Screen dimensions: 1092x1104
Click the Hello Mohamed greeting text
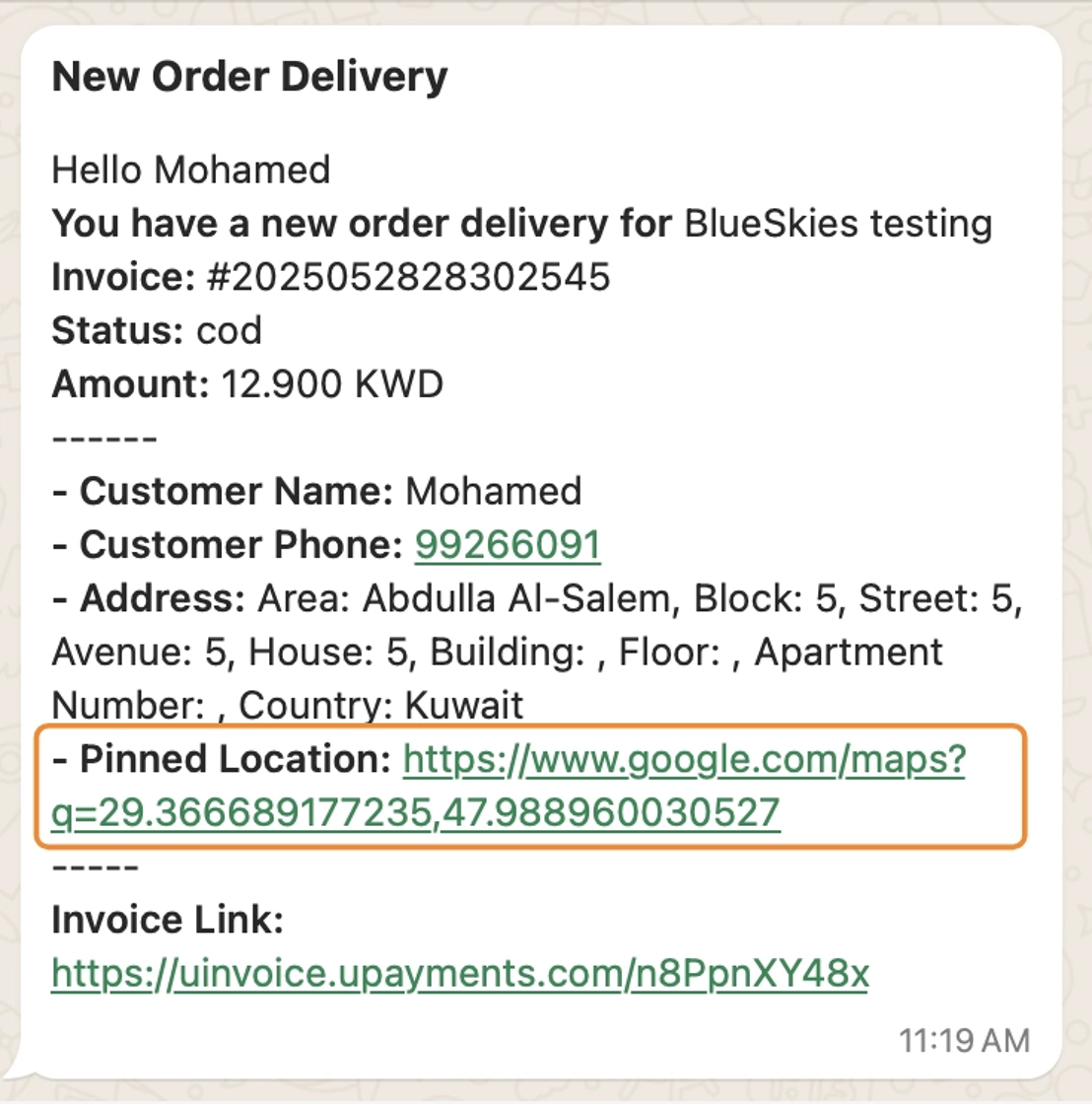click(x=191, y=170)
